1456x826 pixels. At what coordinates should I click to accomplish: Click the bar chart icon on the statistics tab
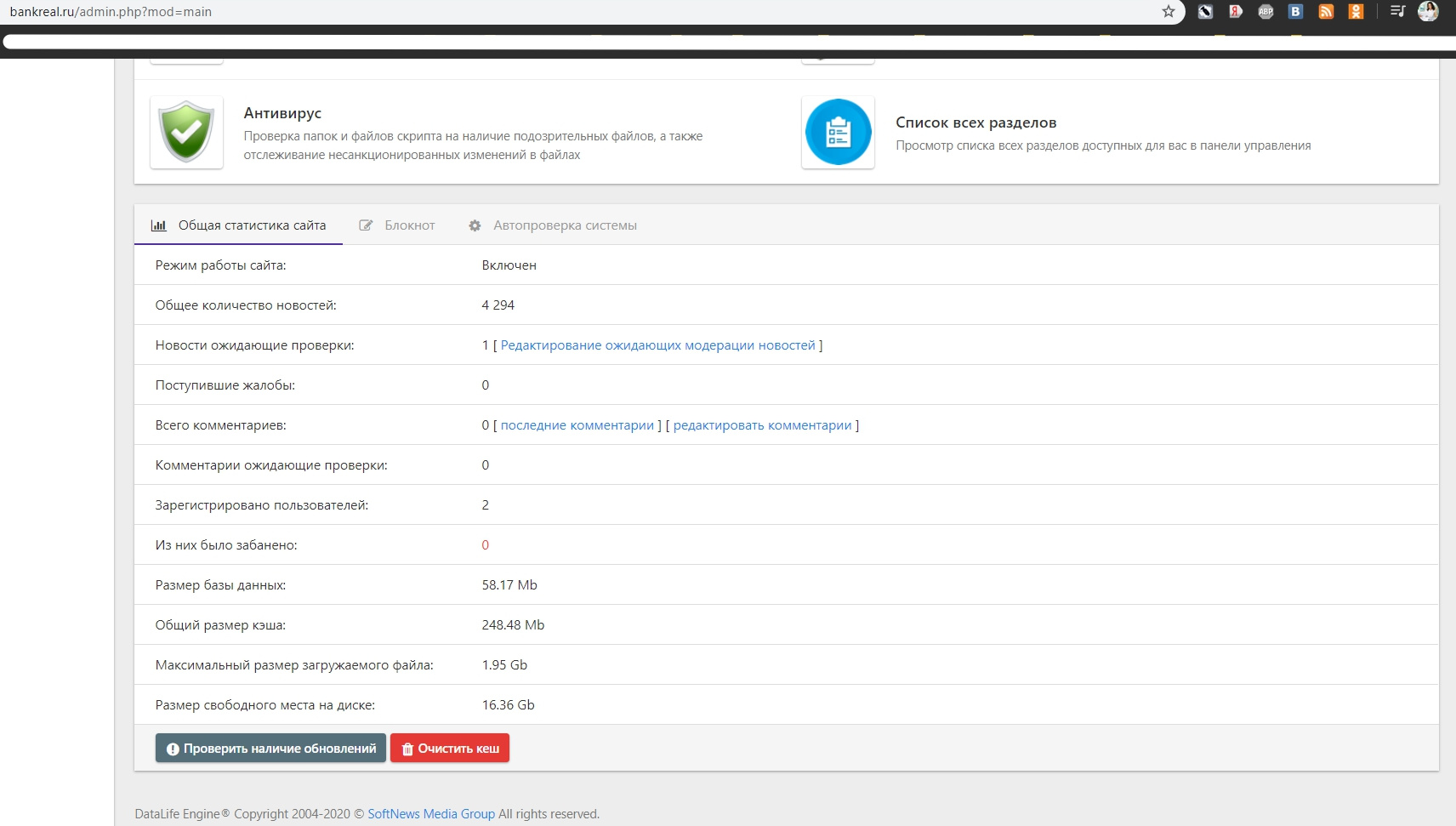[158, 225]
